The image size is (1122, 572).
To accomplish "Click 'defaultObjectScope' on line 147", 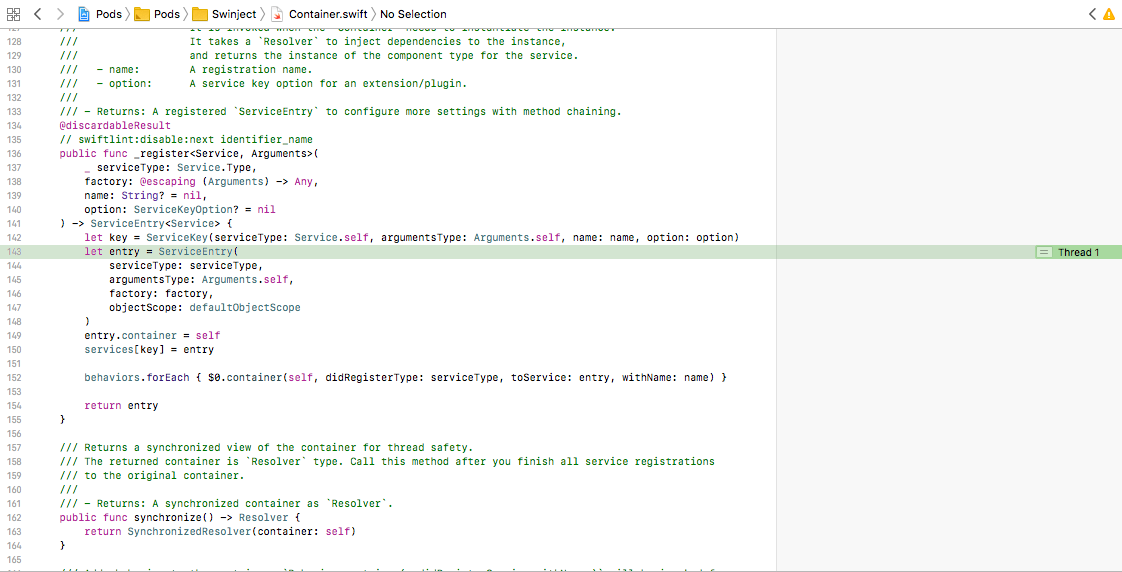I will (x=245, y=308).
